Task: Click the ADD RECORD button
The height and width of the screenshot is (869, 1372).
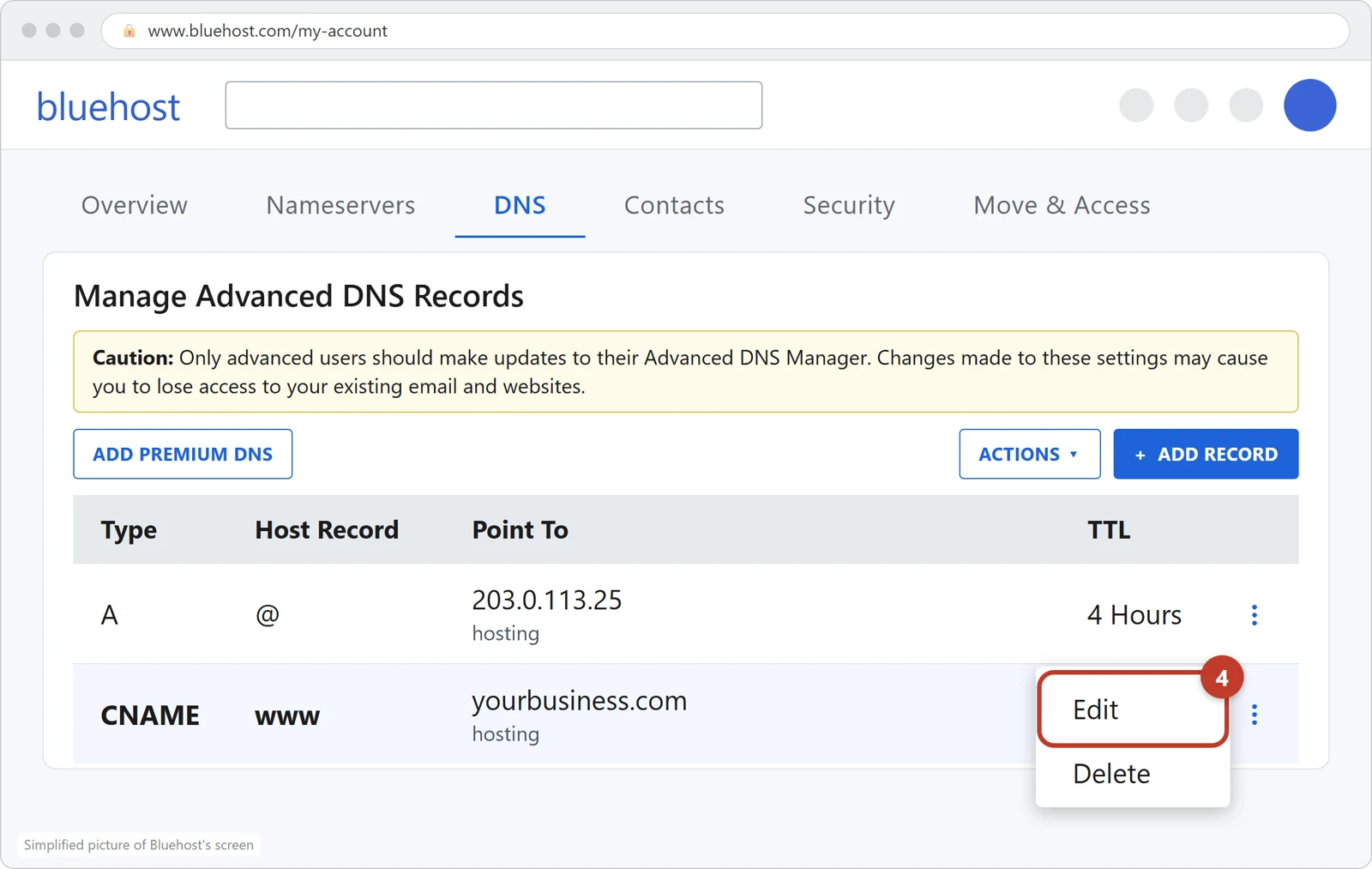Action: coord(1206,454)
